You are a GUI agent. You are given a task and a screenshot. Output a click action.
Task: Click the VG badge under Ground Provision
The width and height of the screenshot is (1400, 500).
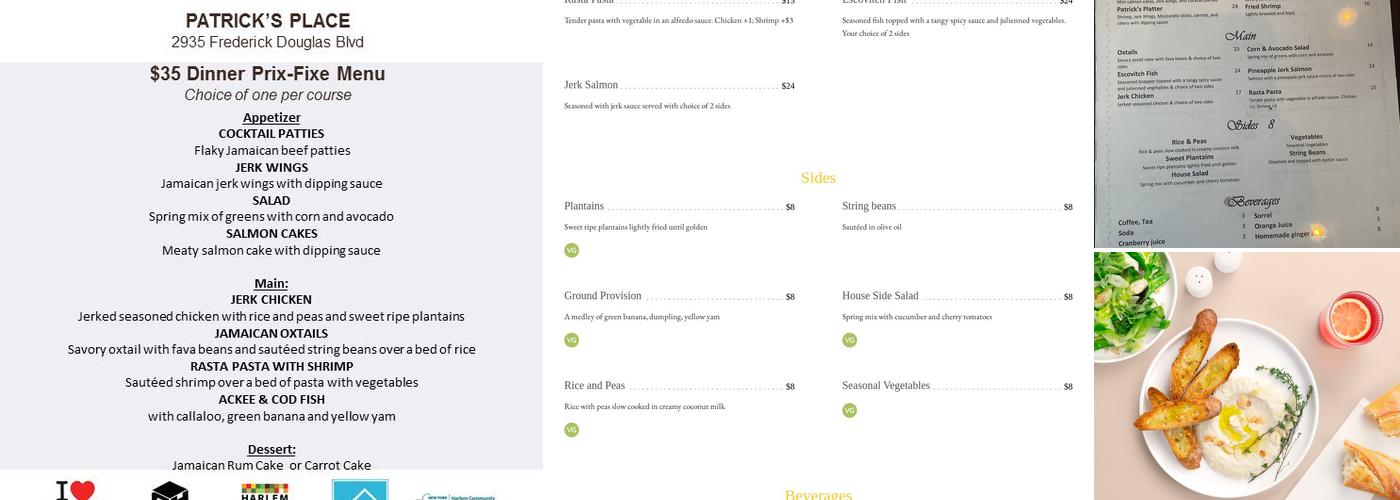pos(571,340)
